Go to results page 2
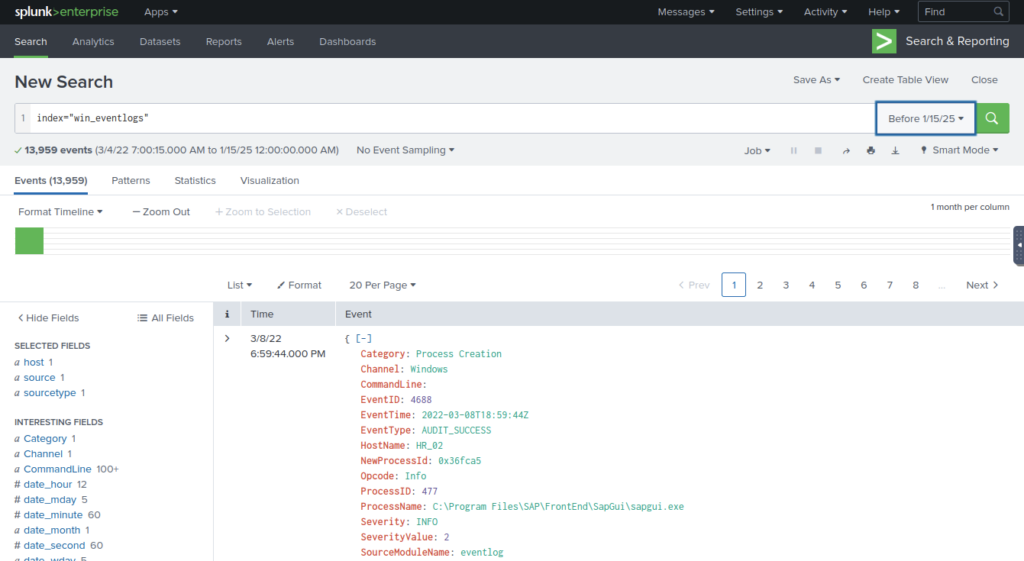The height and width of the screenshot is (561, 1024). [x=760, y=285]
